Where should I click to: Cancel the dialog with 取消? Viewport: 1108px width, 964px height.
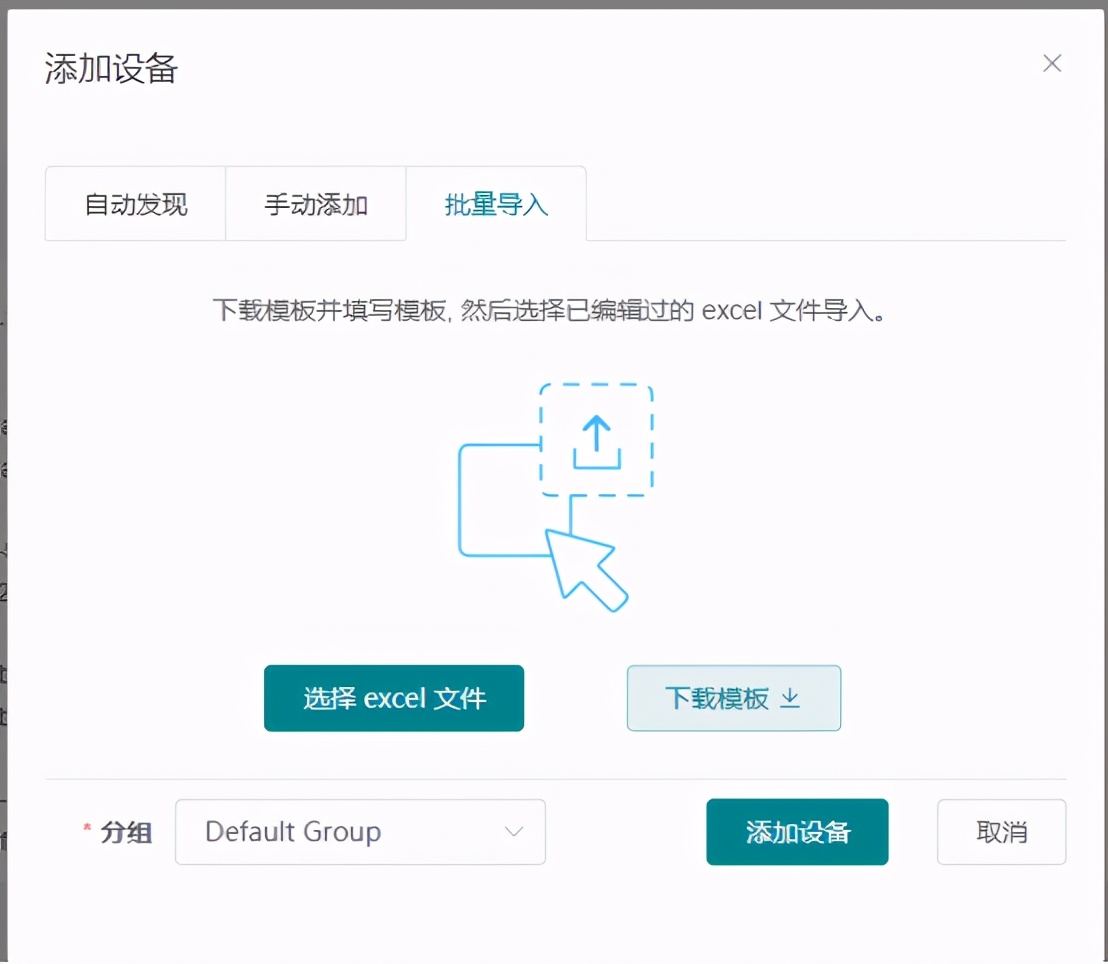point(1001,831)
